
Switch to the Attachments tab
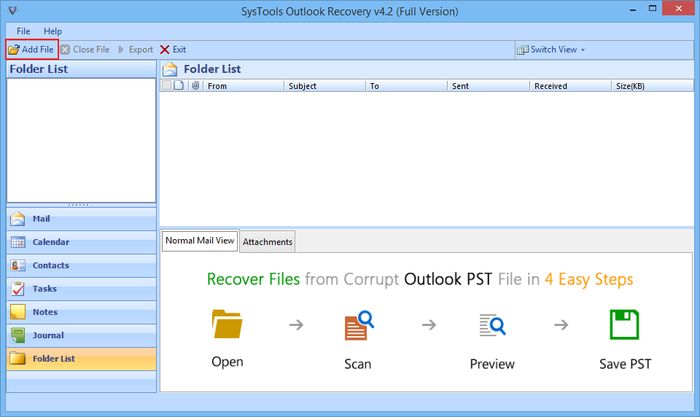tap(267, 242)
